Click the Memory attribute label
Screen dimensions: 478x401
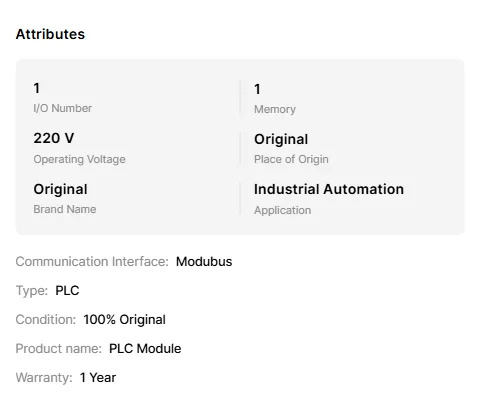[275, 109]
